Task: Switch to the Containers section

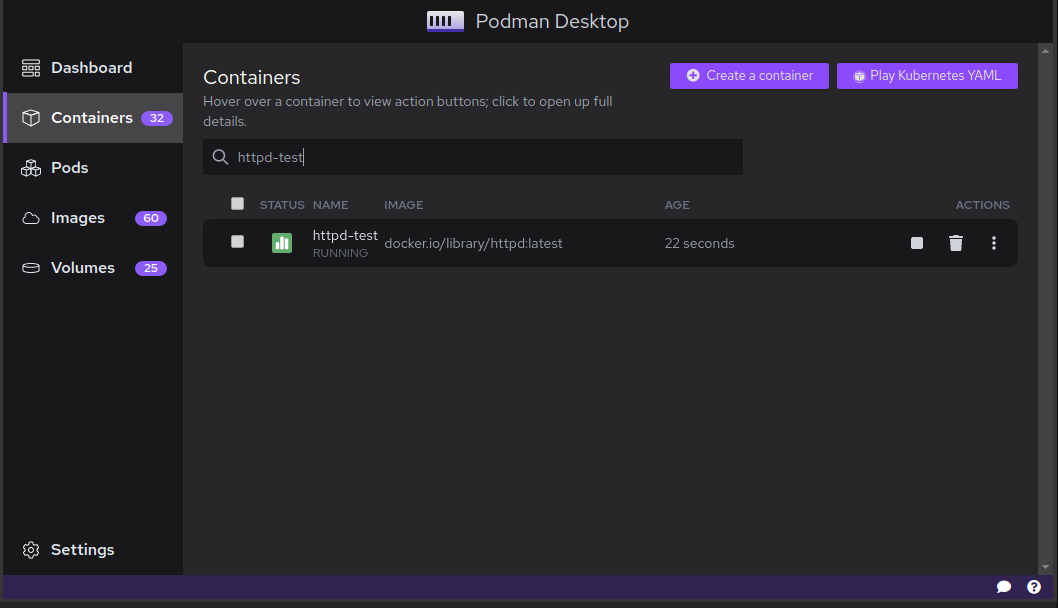Action: (x=91, y=117)
